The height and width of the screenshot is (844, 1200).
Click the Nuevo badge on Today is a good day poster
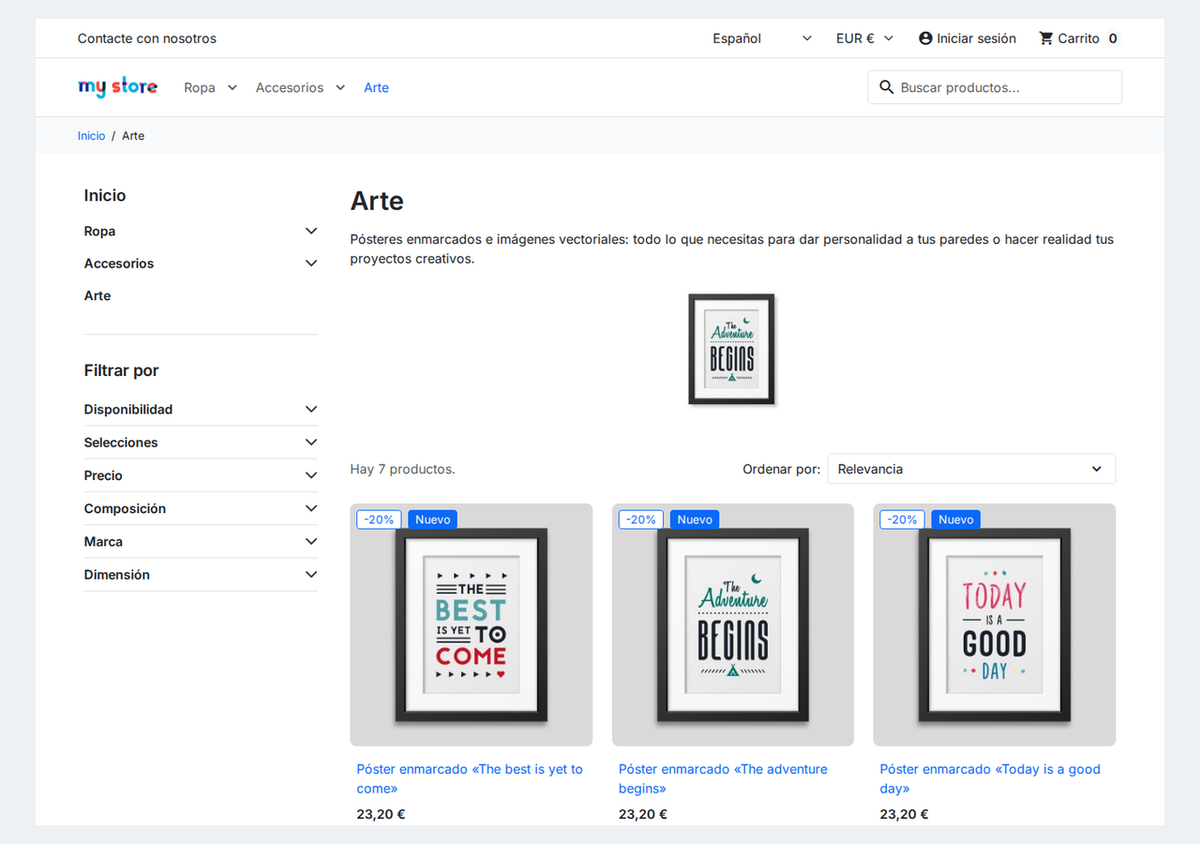tap(956, 520)
